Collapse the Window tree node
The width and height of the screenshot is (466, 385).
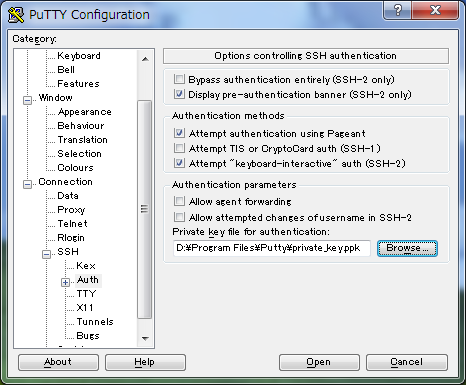tap(27, 100)
